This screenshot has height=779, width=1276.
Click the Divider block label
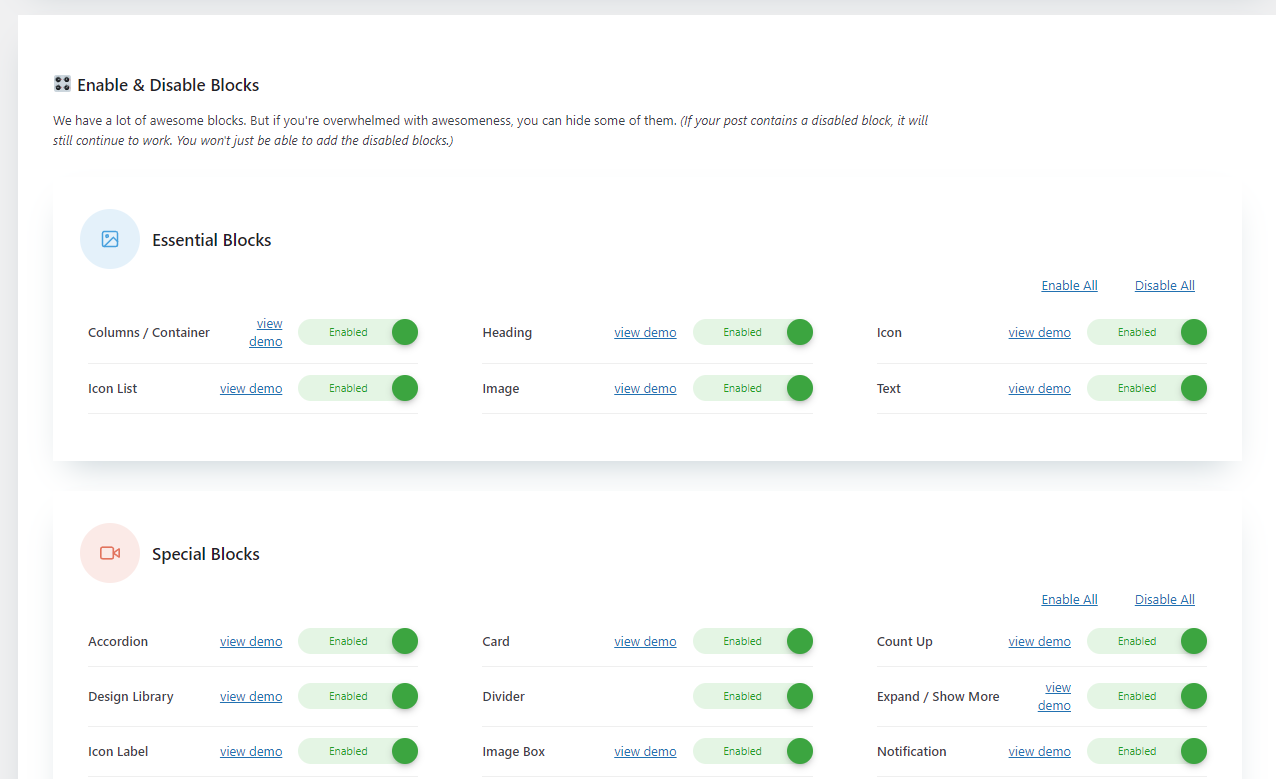[504, 696]
